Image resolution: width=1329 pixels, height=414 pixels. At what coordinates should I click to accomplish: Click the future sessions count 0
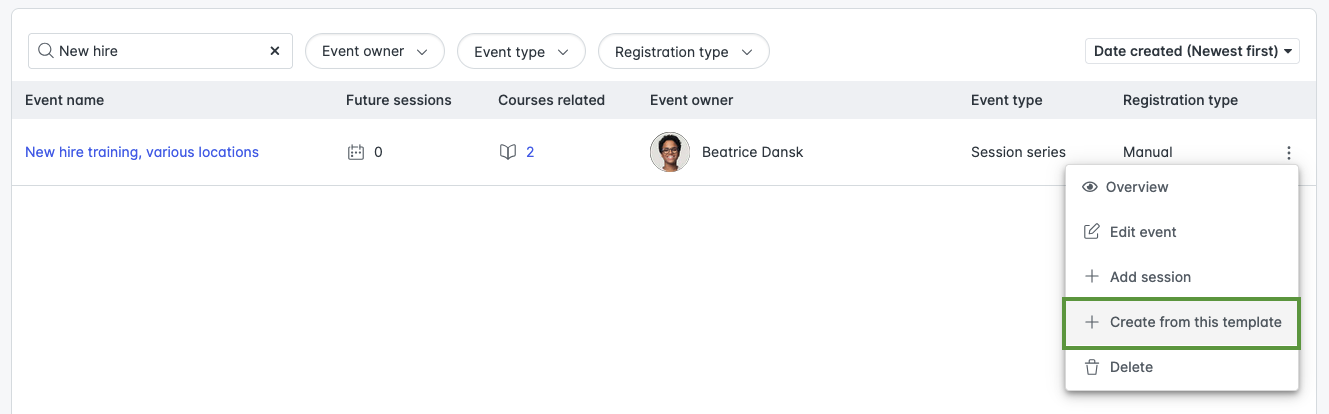(378, 153)
